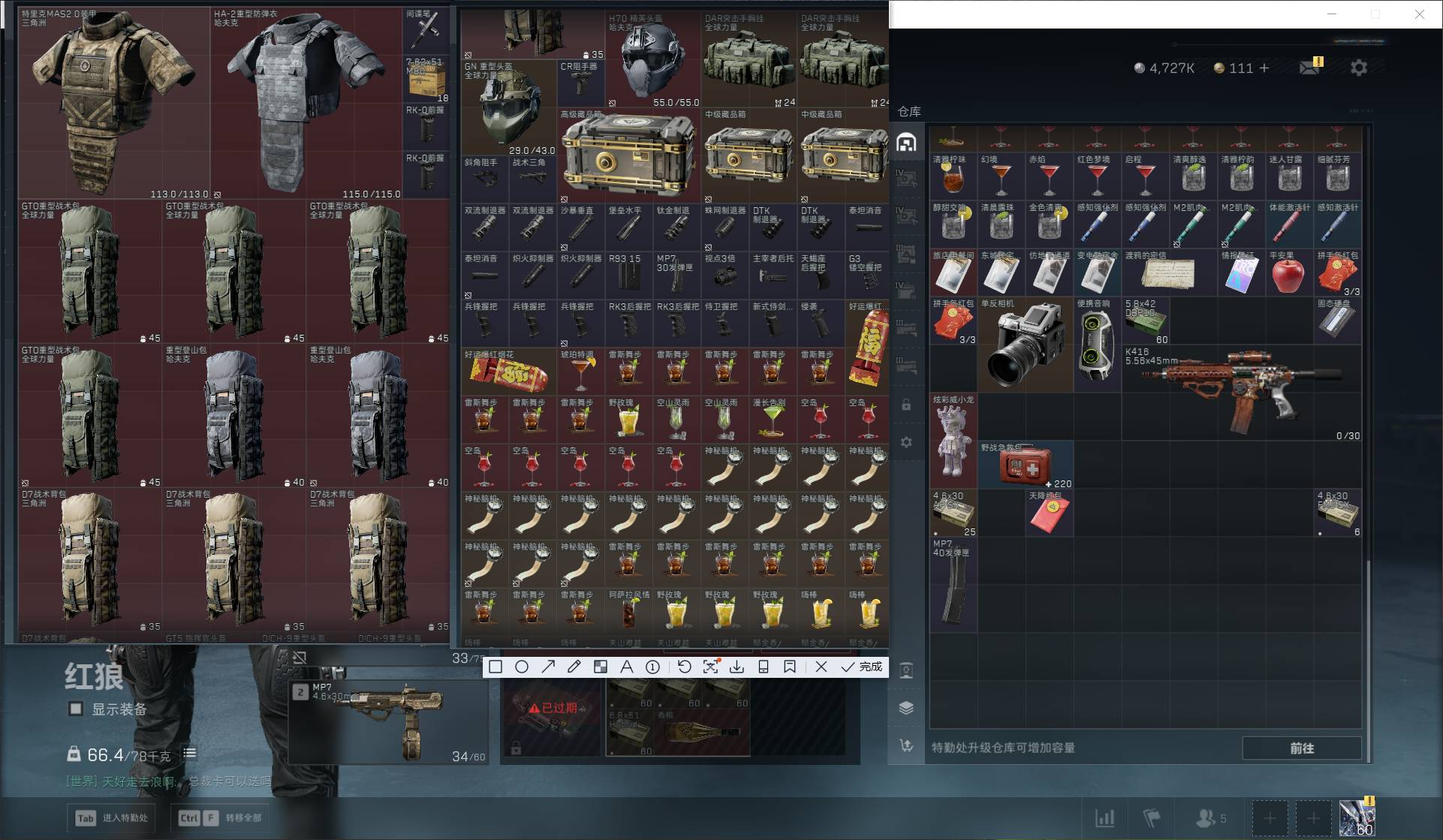Select the MP7 40发弹匣 magazine
1443x840 pixels.
(953, 585)
